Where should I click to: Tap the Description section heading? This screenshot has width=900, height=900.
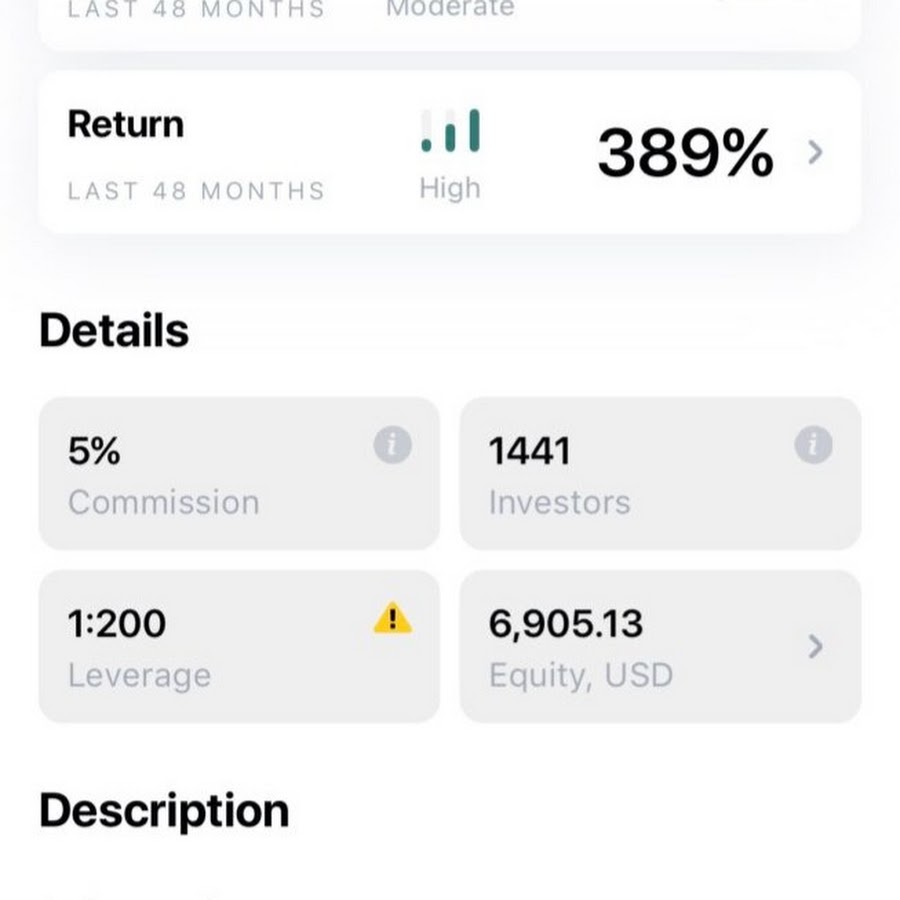pyautogui.click(x=164, y=812)
